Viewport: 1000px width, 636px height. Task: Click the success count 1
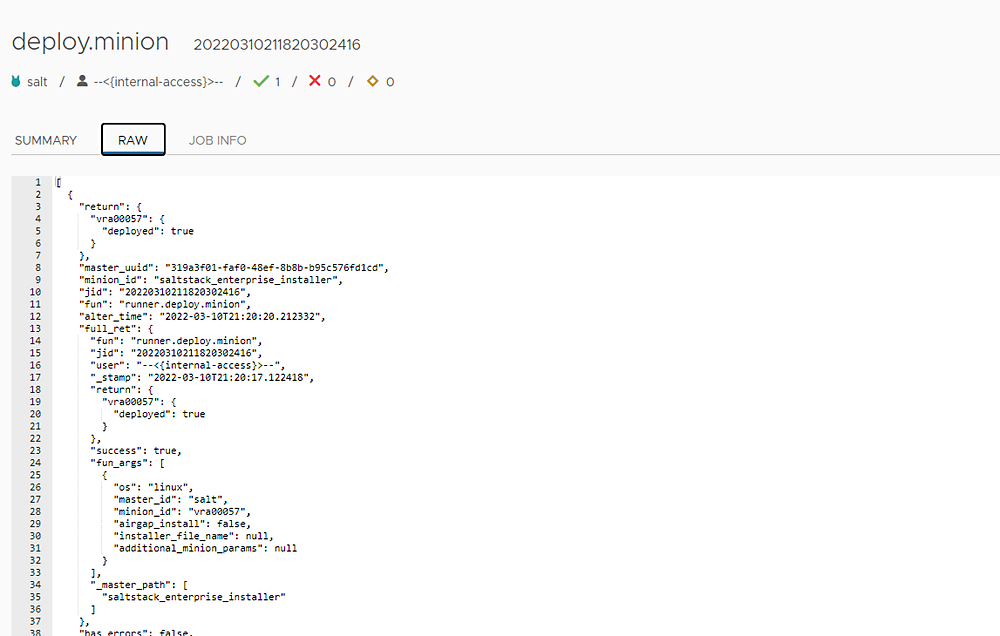coord(277,82)
